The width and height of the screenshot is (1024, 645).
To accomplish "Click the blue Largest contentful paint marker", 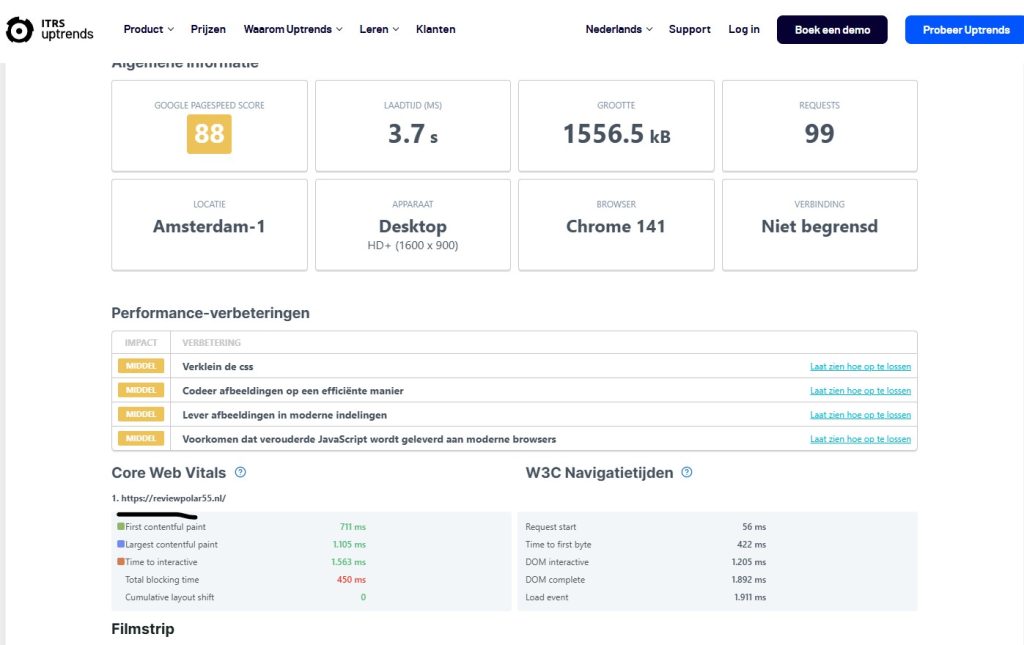I will pyautogui.click(x=121, y=545).
